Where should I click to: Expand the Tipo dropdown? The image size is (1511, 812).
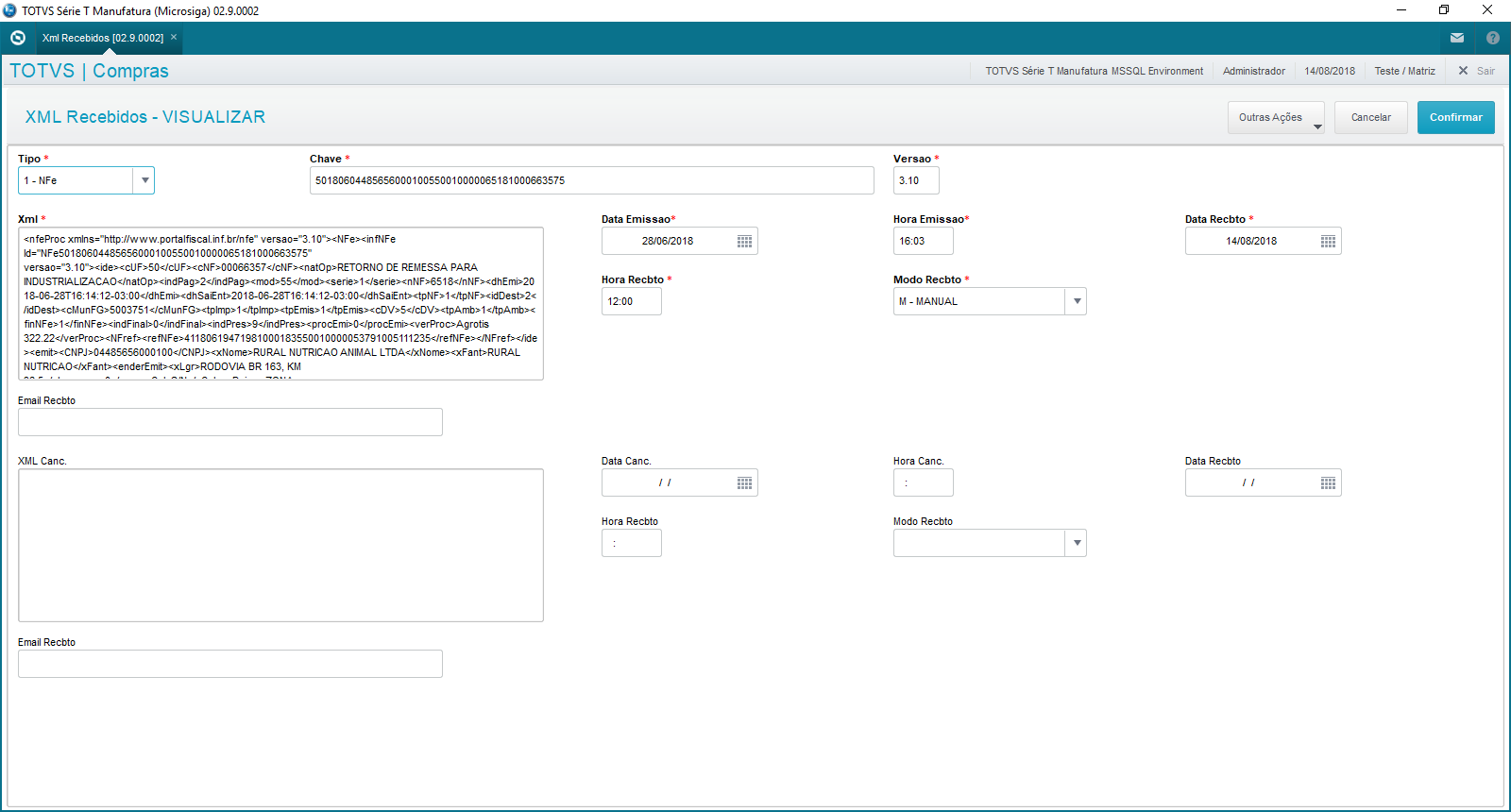[x=144, y=180]
